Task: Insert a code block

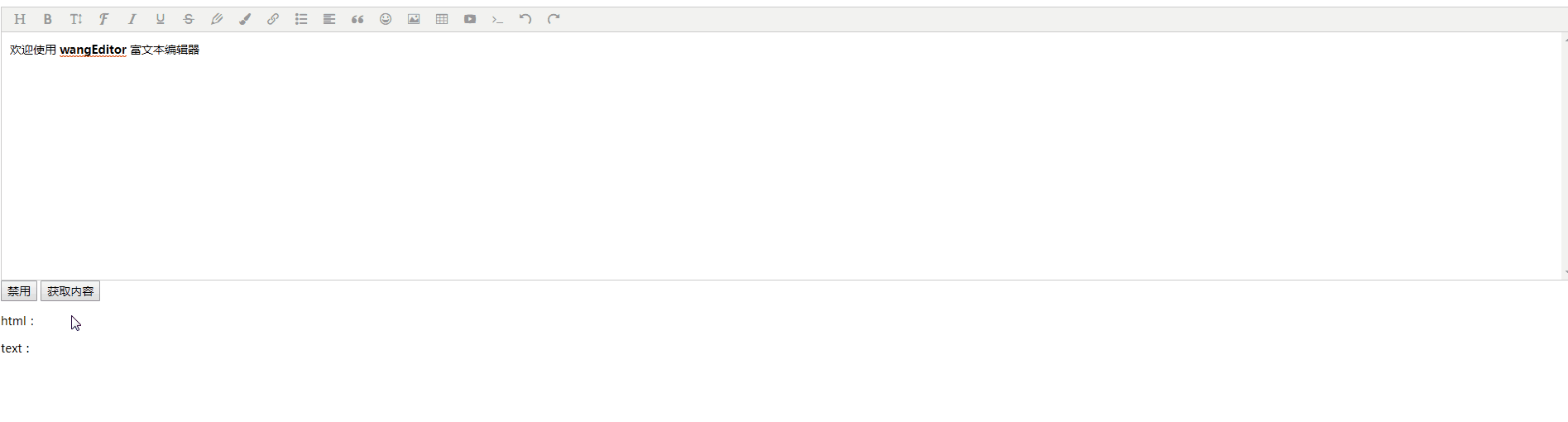Action: 497,19
